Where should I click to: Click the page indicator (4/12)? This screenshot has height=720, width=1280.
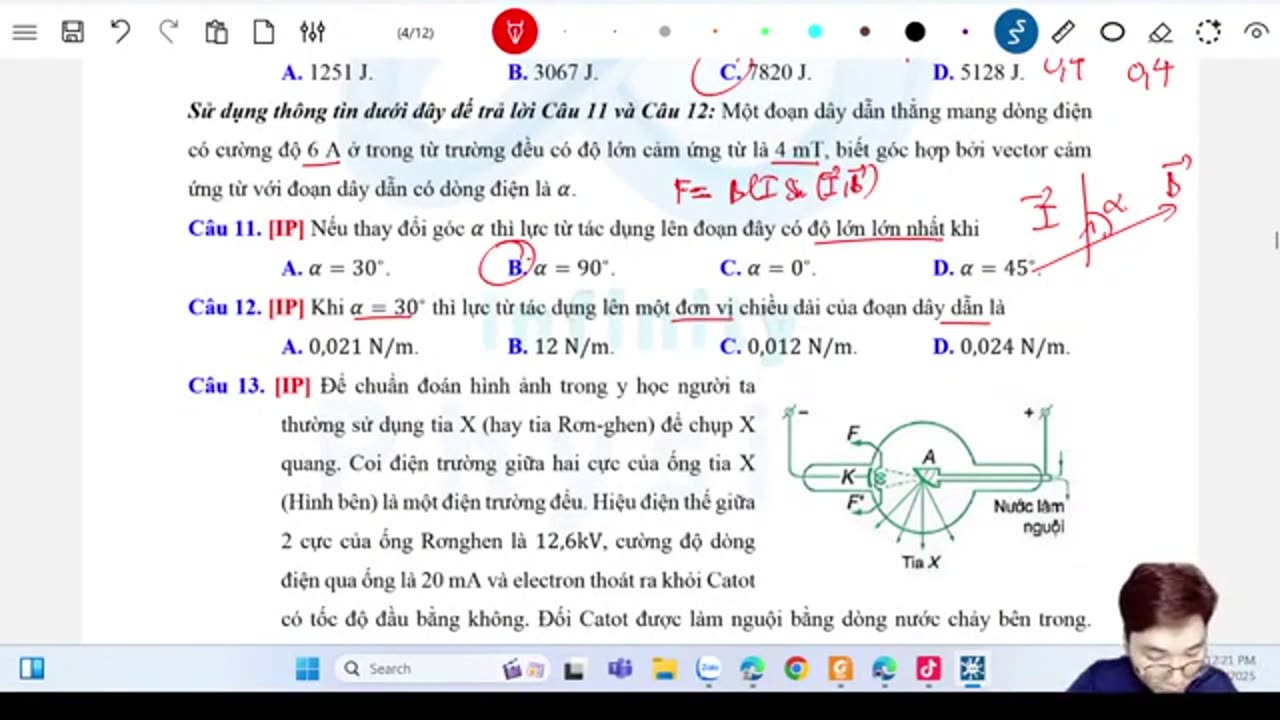coord(415,33)
